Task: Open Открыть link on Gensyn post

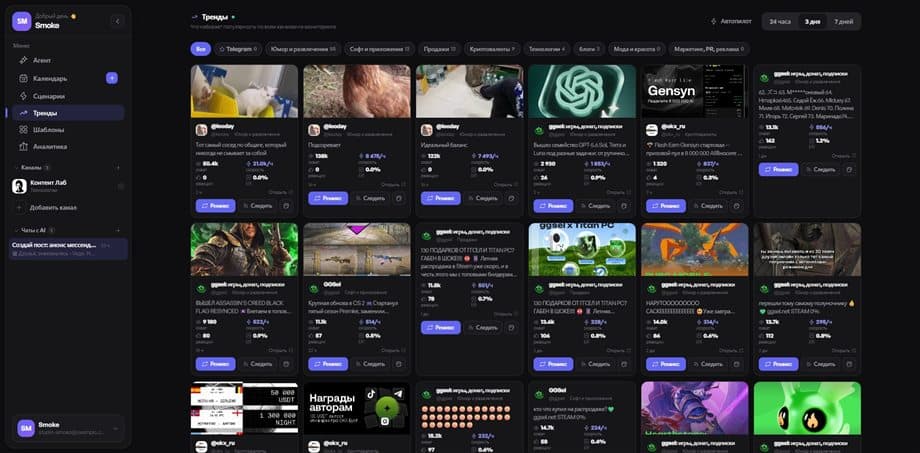Action: tap(731, 192)
